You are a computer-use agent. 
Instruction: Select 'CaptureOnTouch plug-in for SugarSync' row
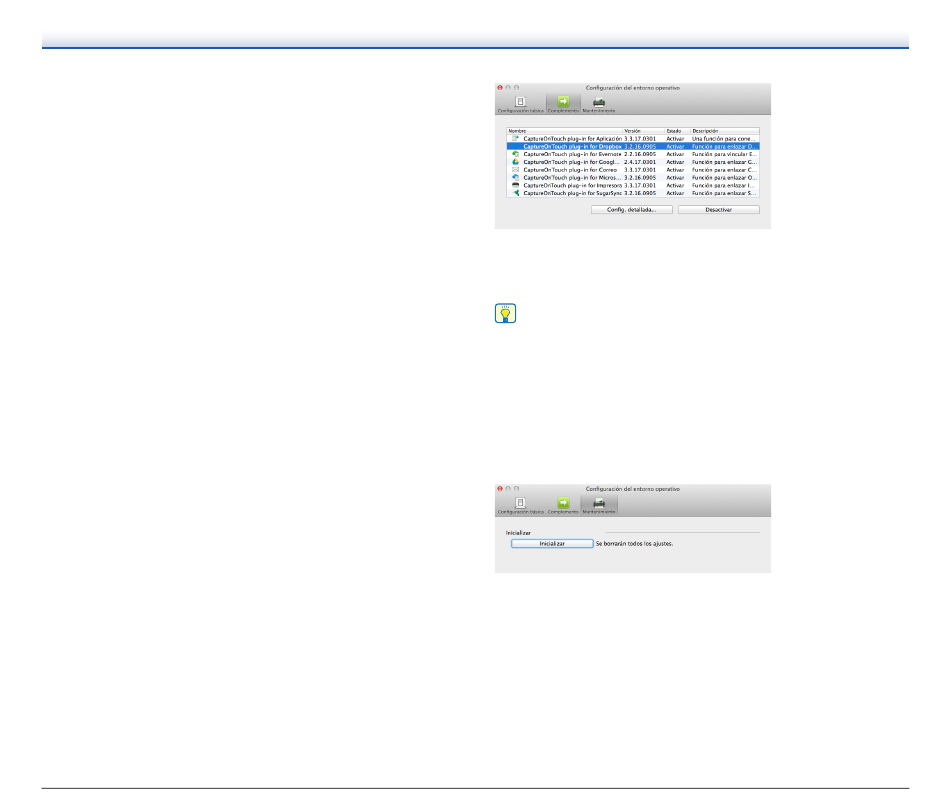[633, 193]
